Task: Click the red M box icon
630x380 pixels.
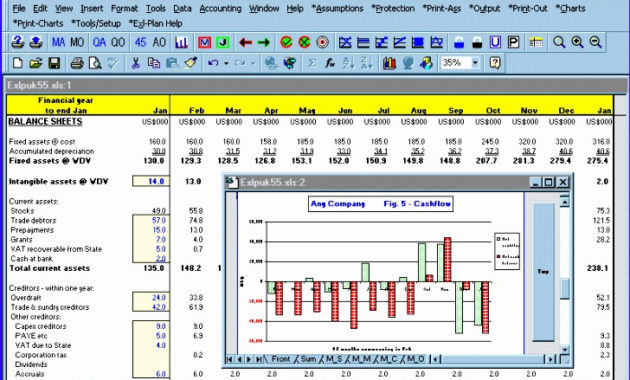Action: 205,42
